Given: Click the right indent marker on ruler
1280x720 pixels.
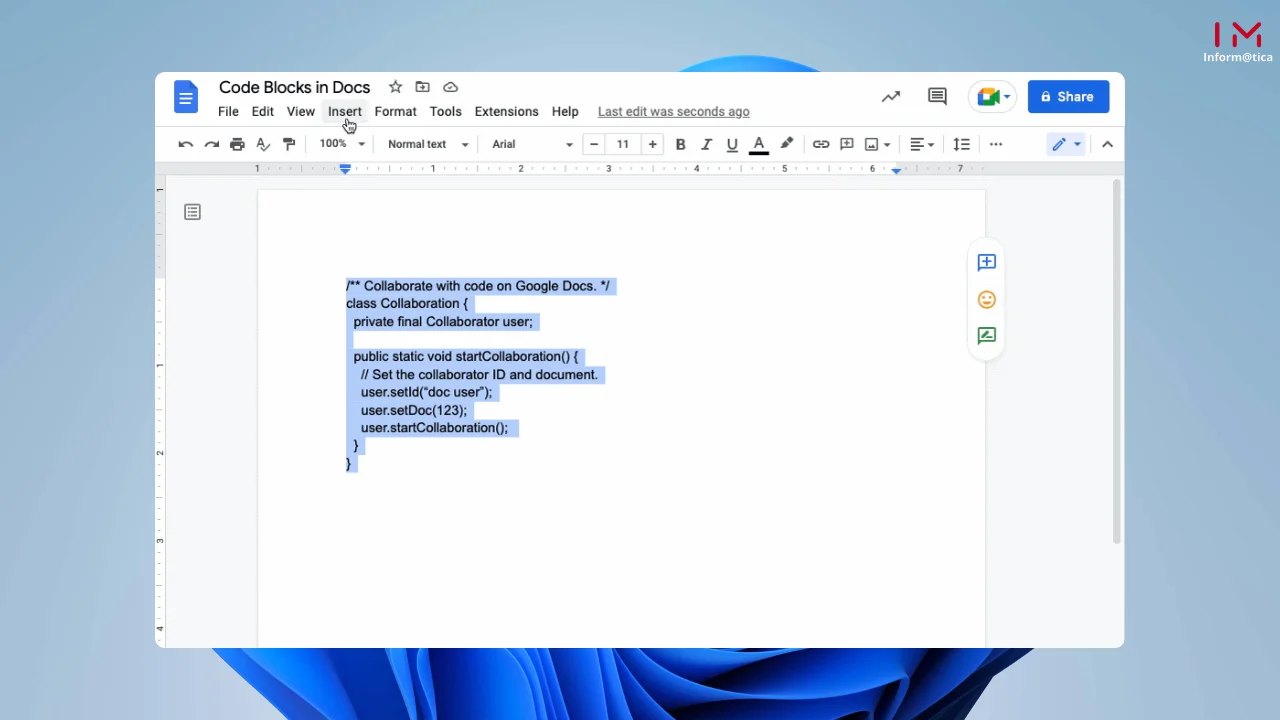Looking at the screenshot, I should 896,170.
